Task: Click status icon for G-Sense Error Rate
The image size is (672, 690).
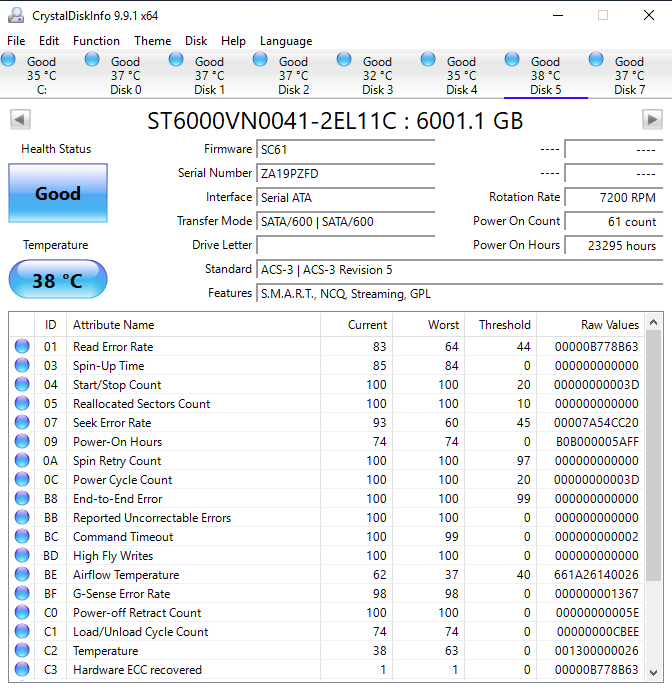Action: pyautogui.click(x=22, y=593)
